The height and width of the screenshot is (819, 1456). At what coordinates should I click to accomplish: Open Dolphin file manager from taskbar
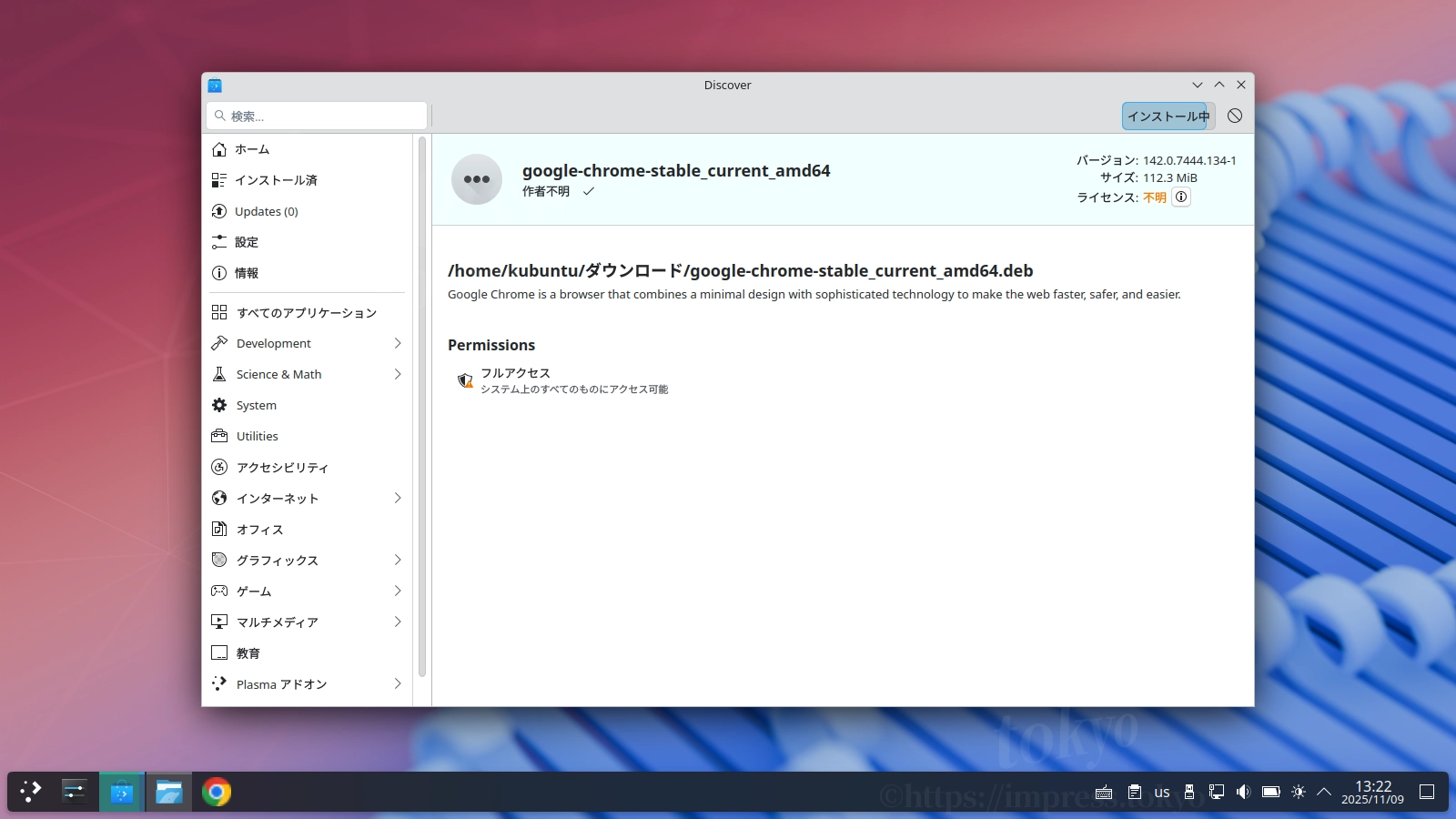coord(169,792)
